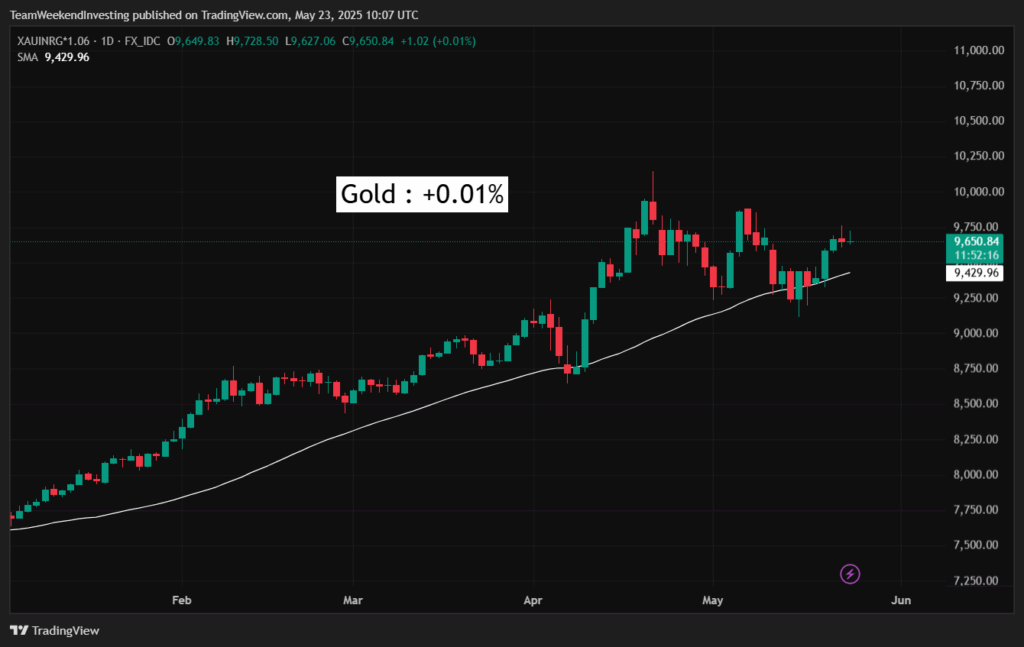Click the 9,250.00 price axis label
The width and height of the screenshot is (1024, 647).
point(976,298)
